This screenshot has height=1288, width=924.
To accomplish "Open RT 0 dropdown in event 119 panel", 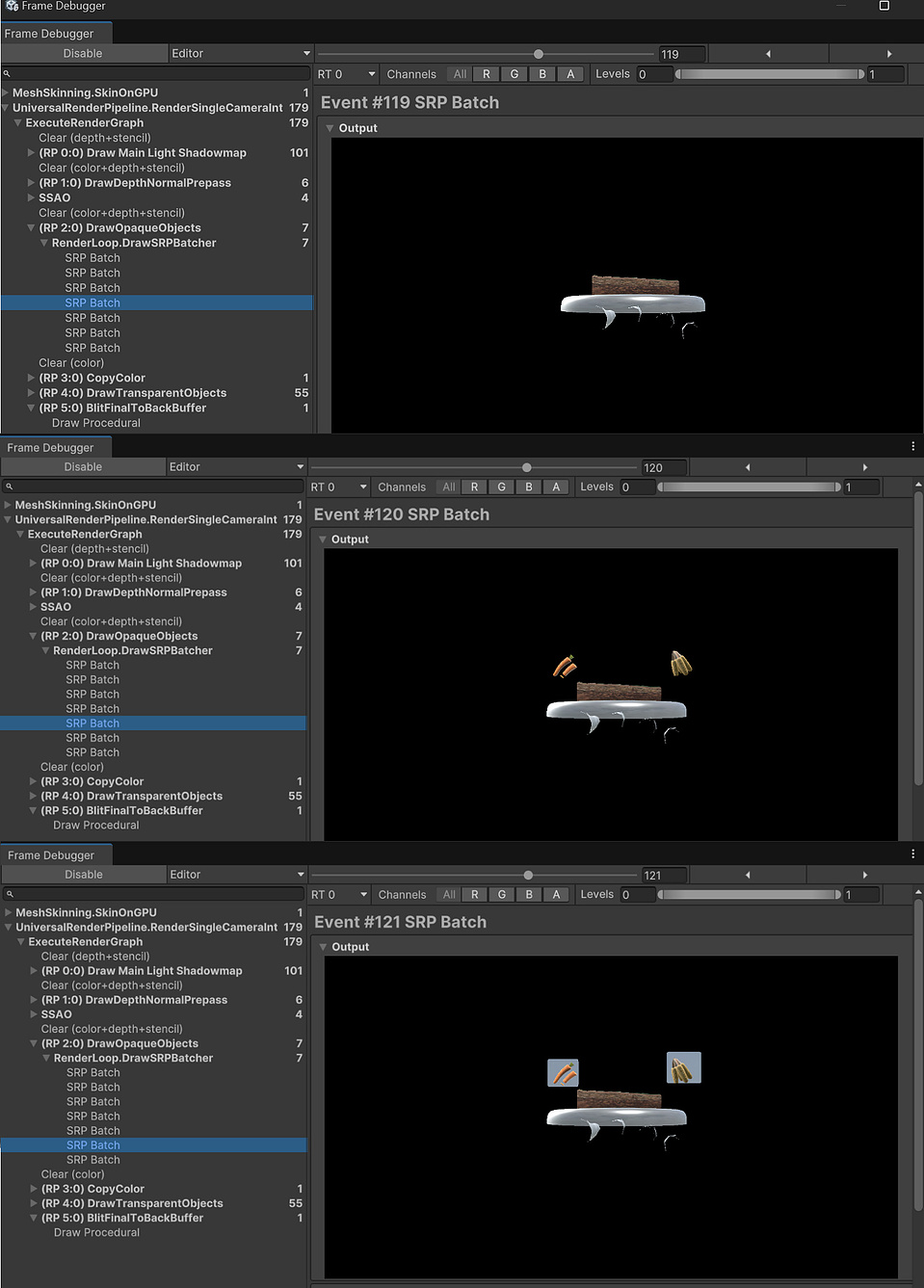I will [x=346, y=74].
